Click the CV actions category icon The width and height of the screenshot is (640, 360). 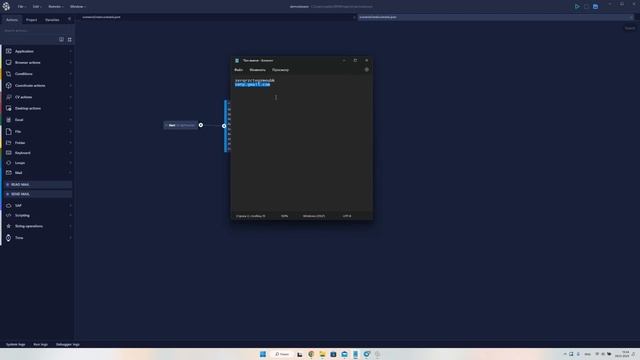[9, 97]
